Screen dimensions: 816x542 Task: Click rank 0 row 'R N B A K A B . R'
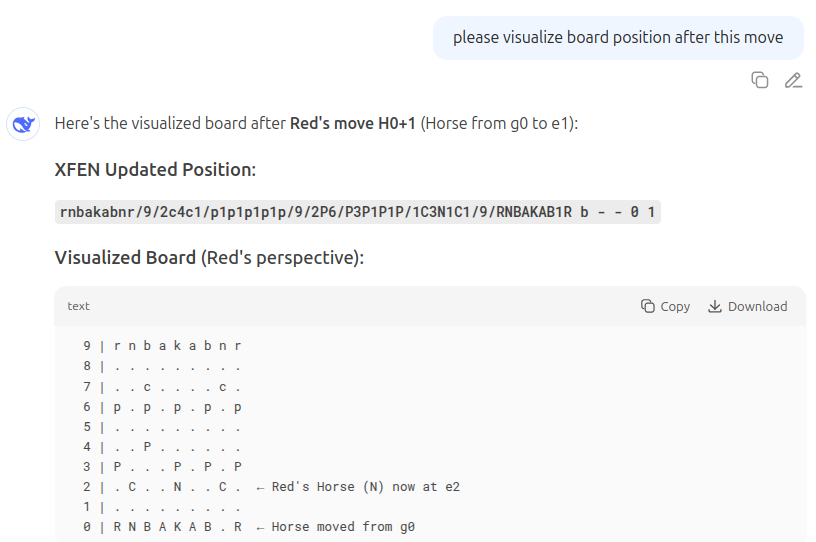click(x=177, y=526)
